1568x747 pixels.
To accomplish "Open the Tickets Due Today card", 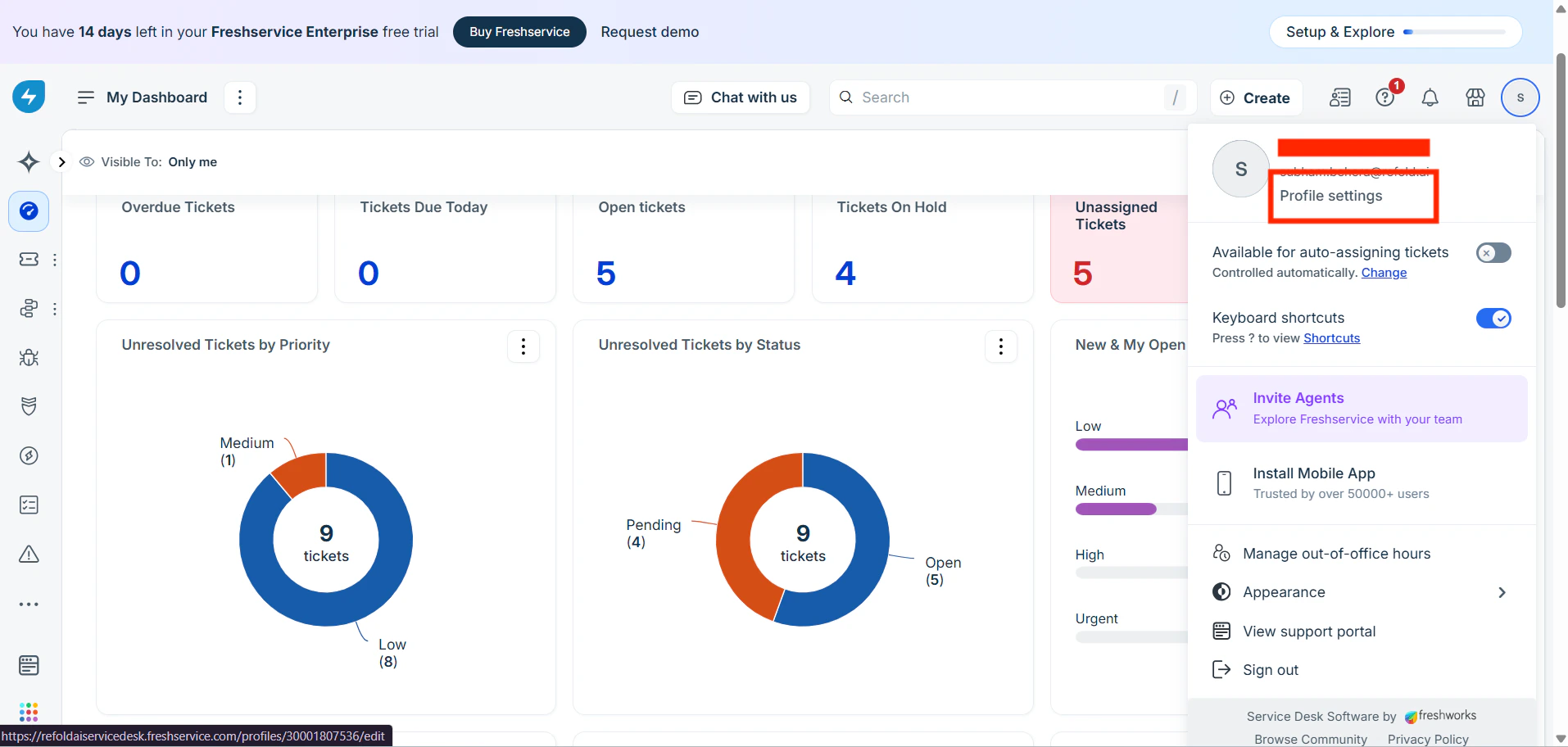I will [x=446, y=248].
